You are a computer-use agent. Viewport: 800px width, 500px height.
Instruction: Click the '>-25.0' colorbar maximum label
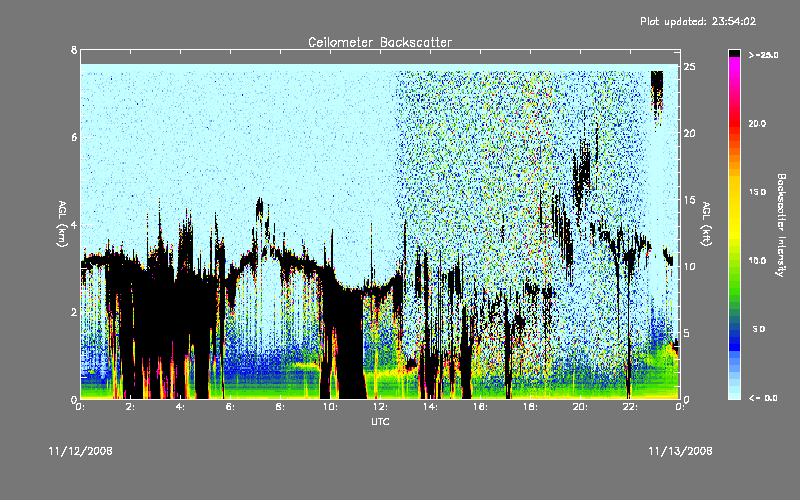pos(763,55)
